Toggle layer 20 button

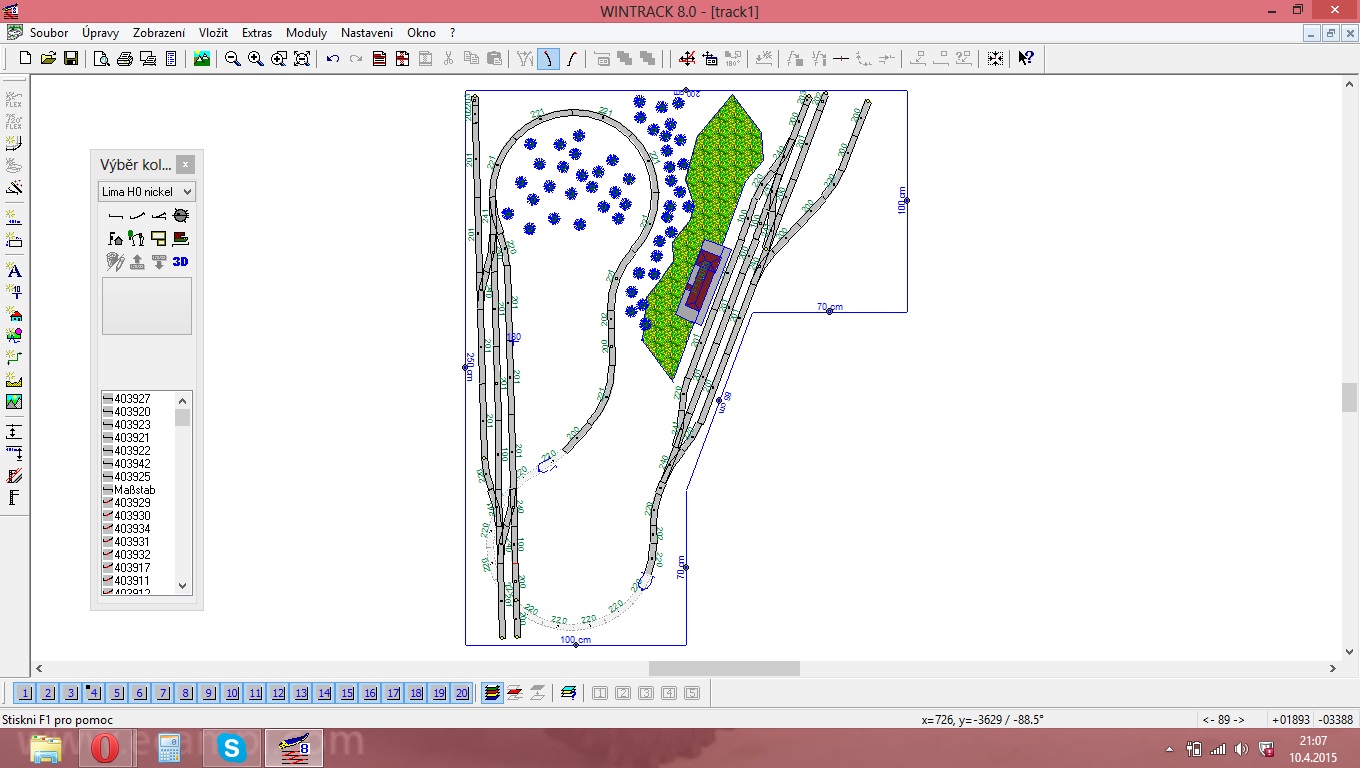click(x=461, y=693)
